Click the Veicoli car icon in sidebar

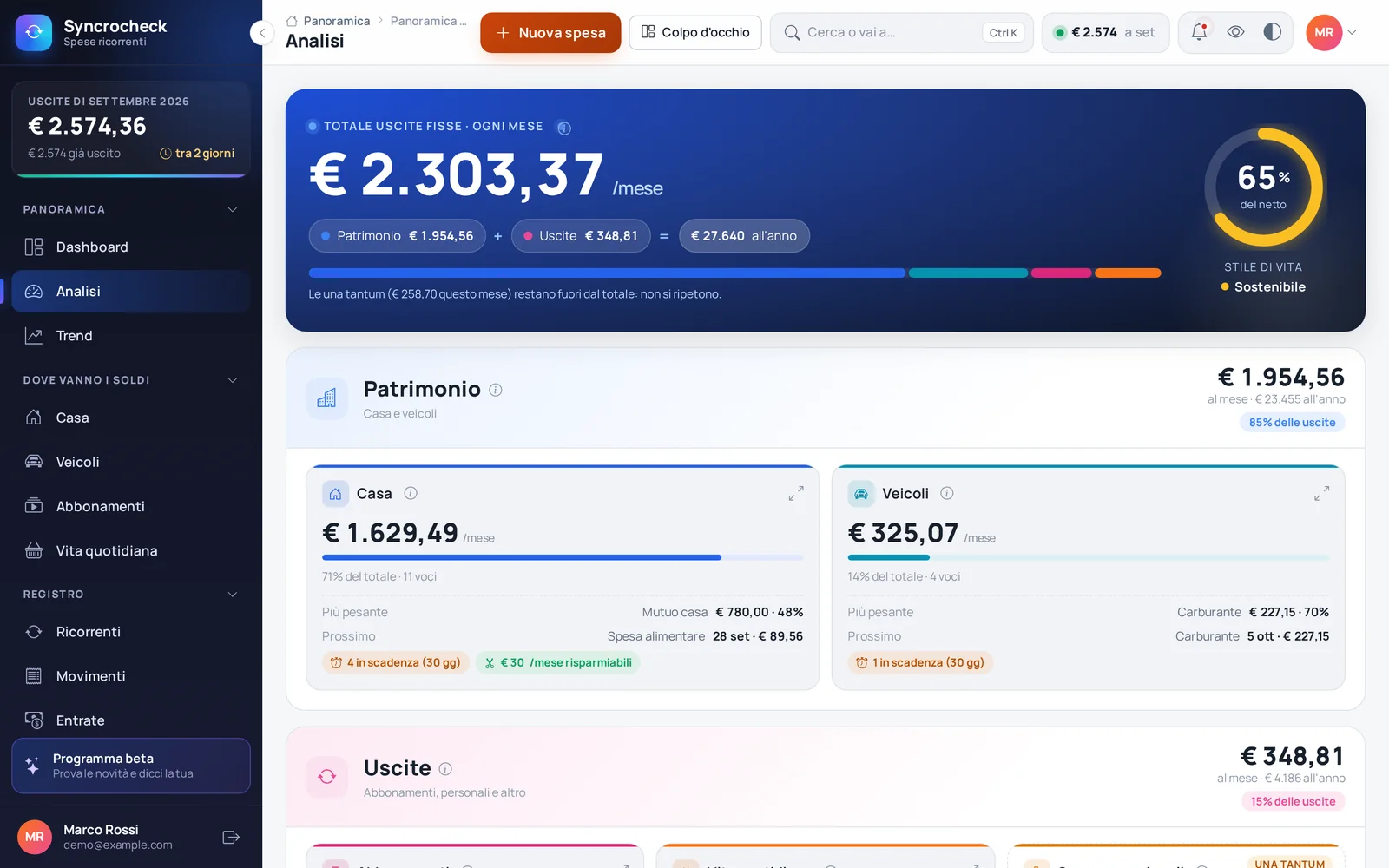click(34, 462)
